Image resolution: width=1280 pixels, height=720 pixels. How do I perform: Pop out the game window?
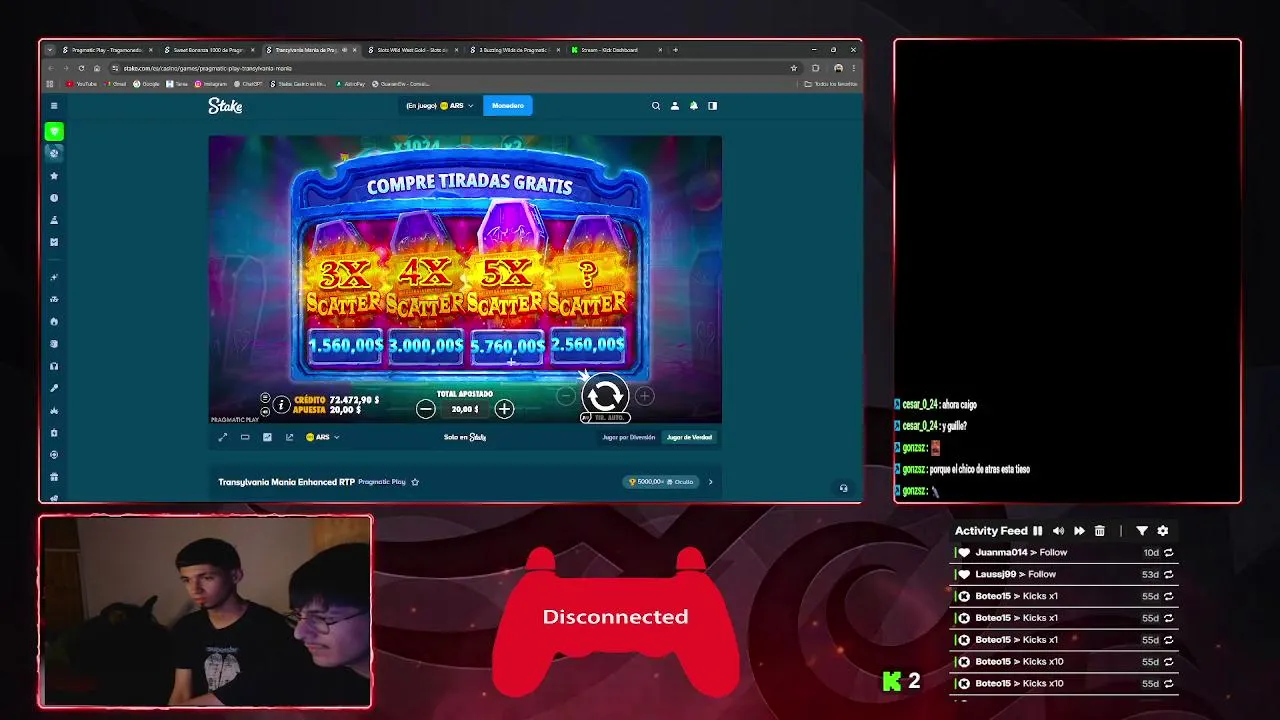tap(290, 437)
